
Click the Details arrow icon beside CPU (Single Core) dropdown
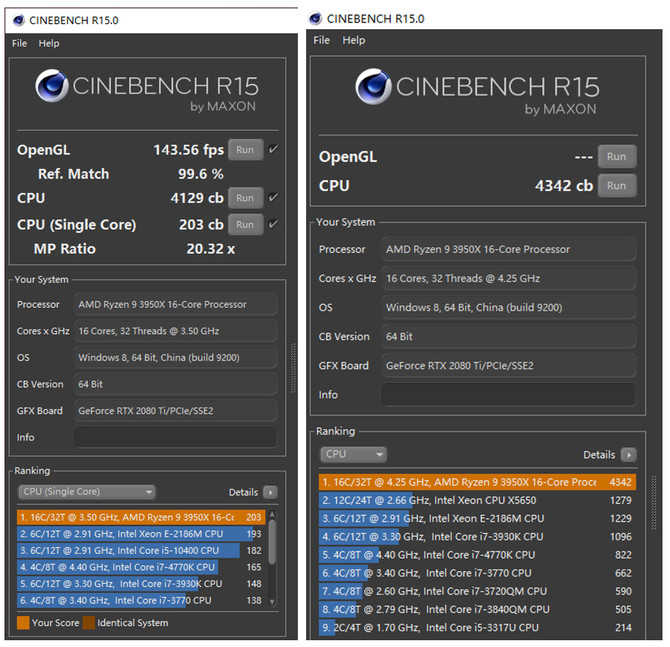point(270,492)
